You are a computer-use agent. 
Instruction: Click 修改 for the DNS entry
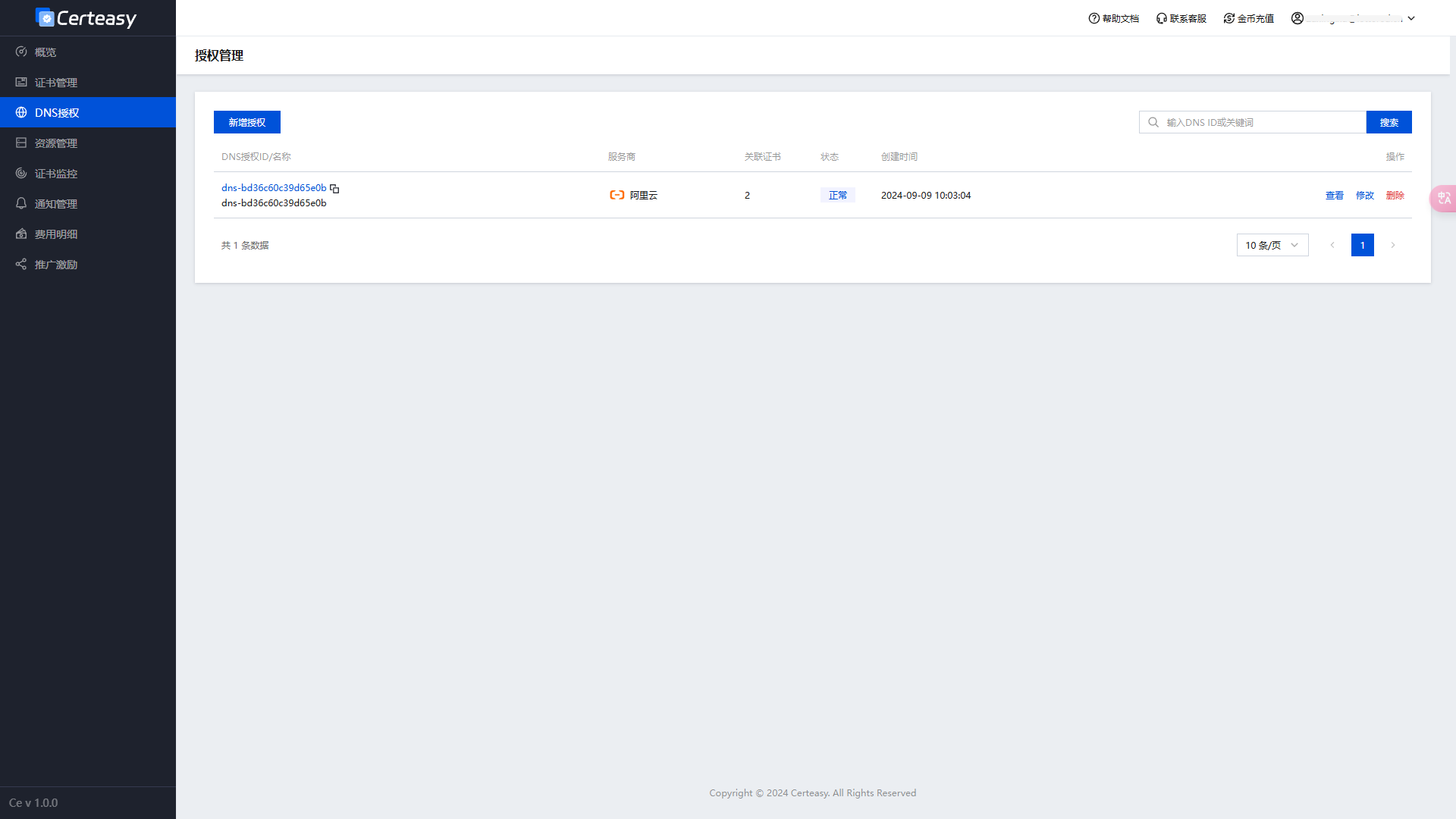(1365, 195)
